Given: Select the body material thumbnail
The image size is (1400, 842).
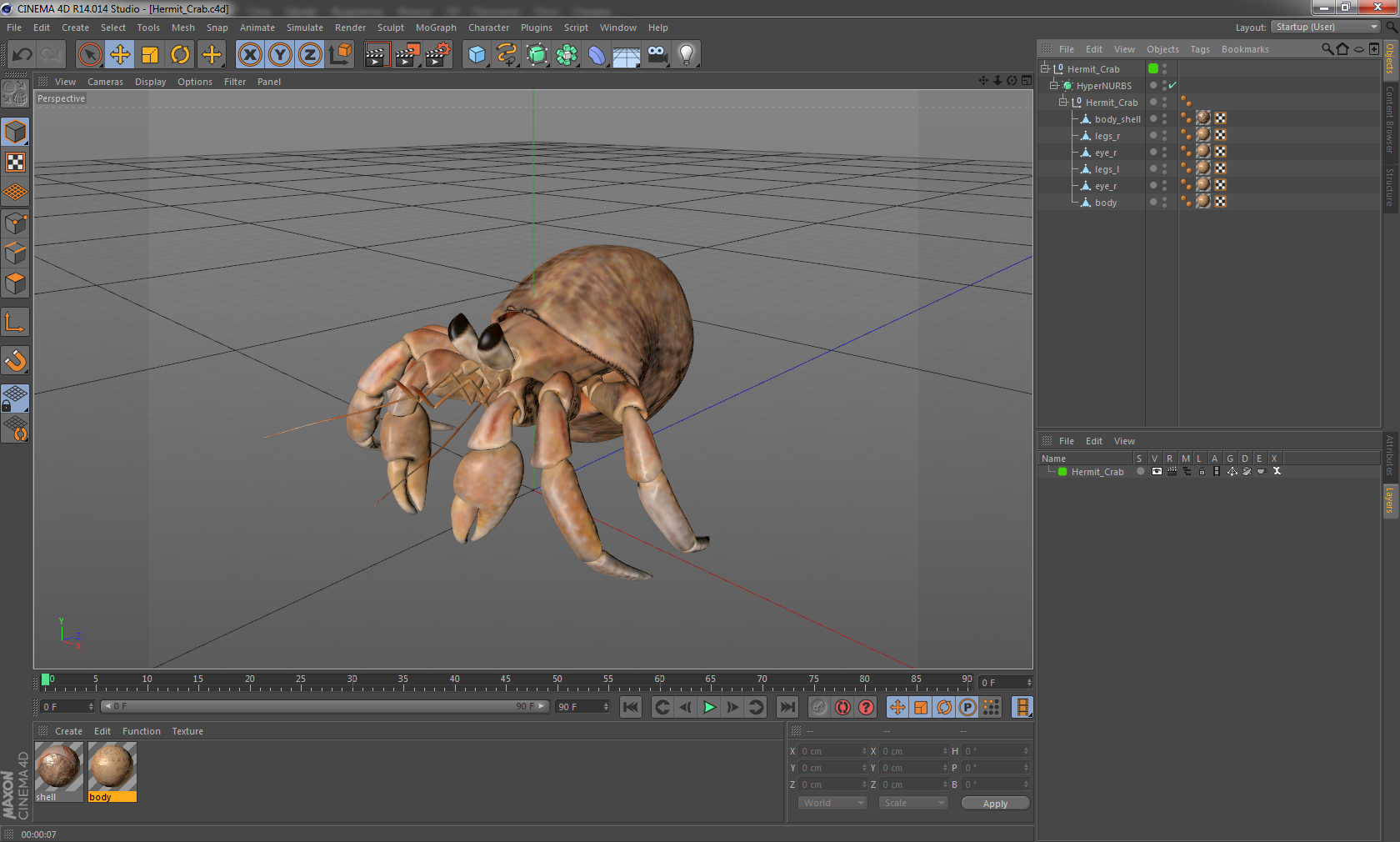Looking at the screenshot, I should pos(112,772).
